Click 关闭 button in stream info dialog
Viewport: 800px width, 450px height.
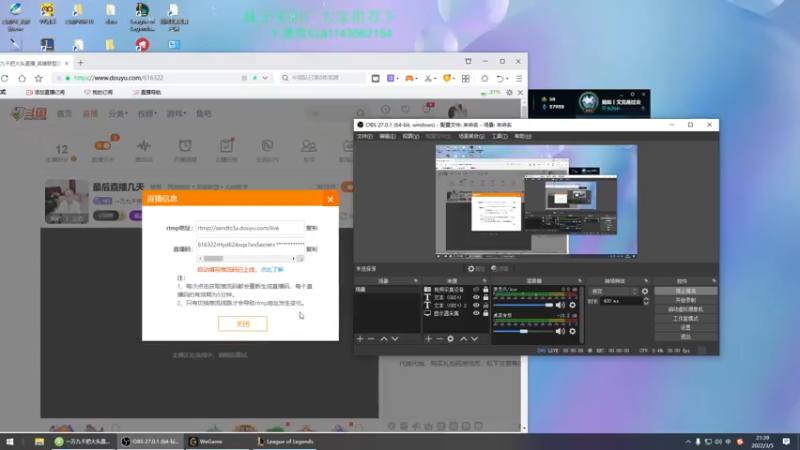[x=243, y=324]
